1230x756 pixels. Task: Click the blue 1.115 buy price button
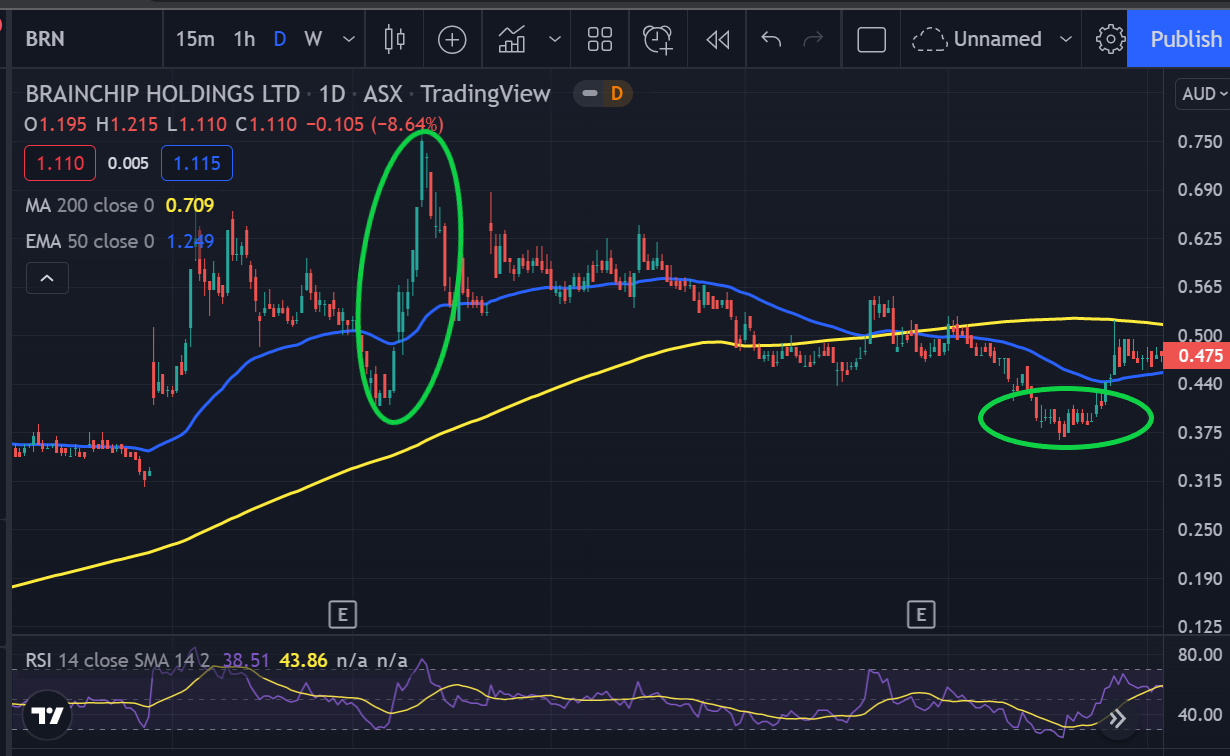coord(197,163)
